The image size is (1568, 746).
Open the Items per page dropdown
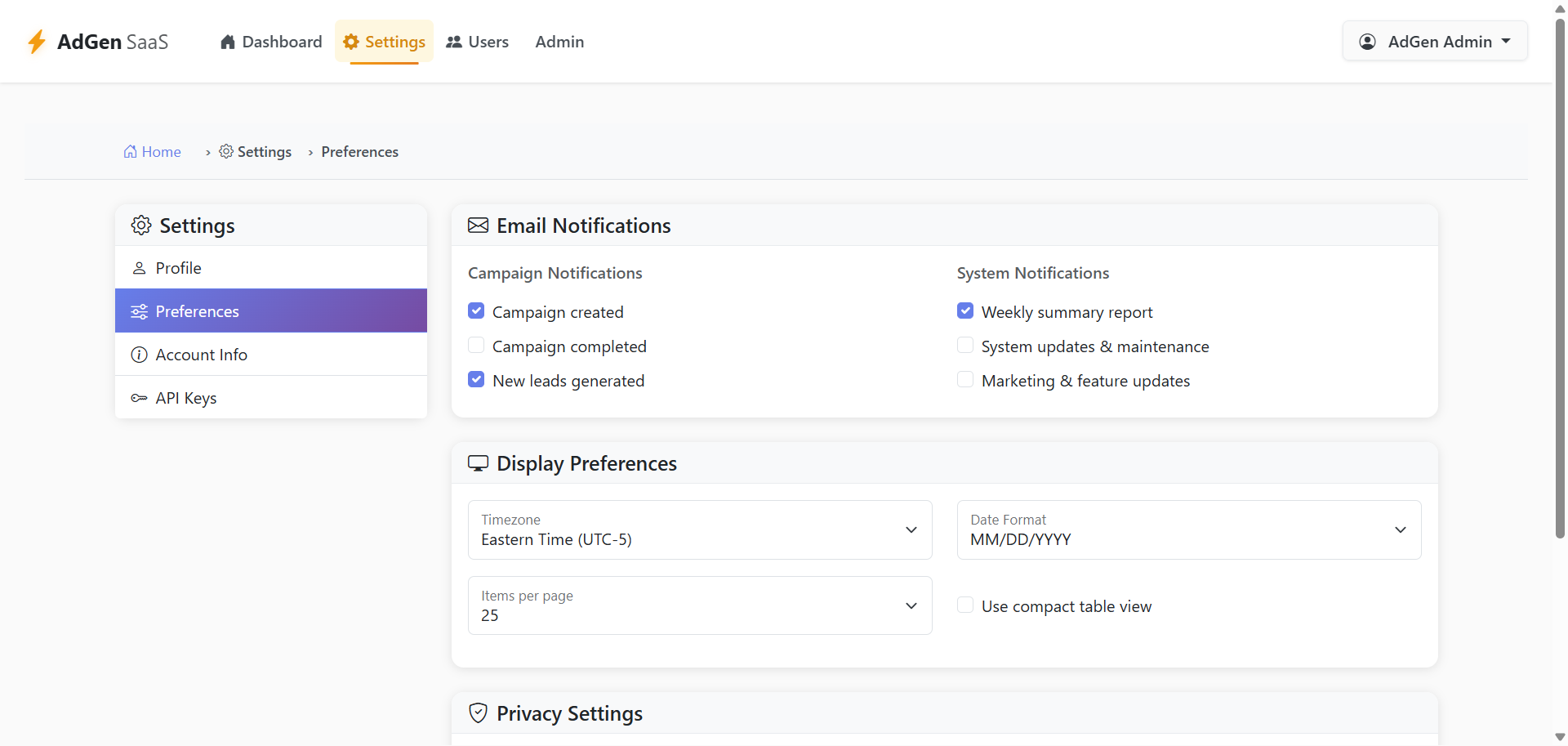click(700, 605)
